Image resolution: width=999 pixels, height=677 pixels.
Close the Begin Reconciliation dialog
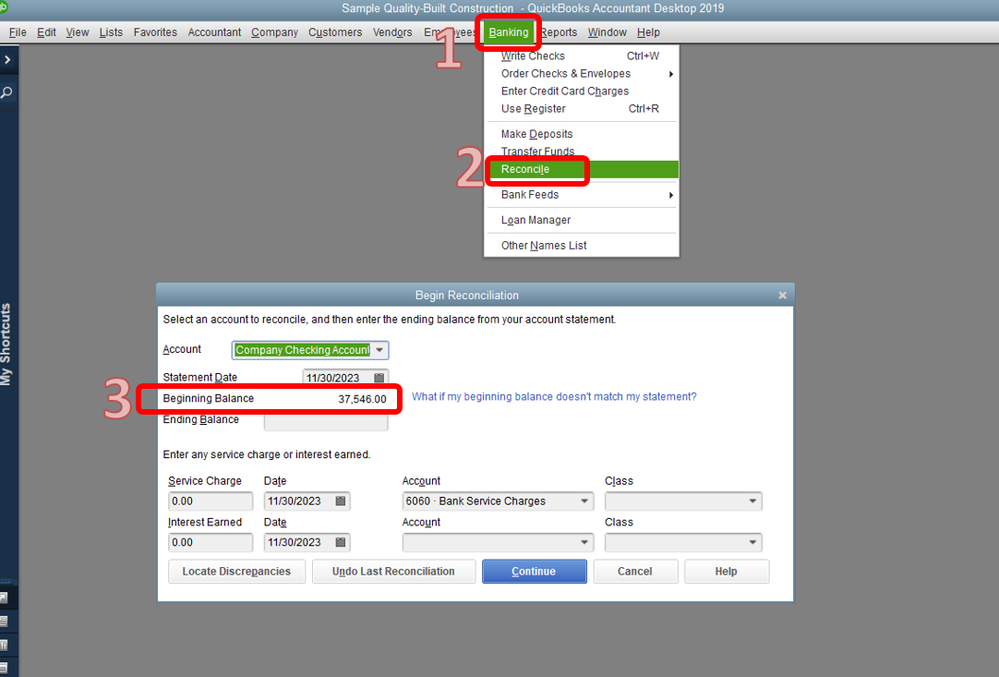(x=782, y=296)
